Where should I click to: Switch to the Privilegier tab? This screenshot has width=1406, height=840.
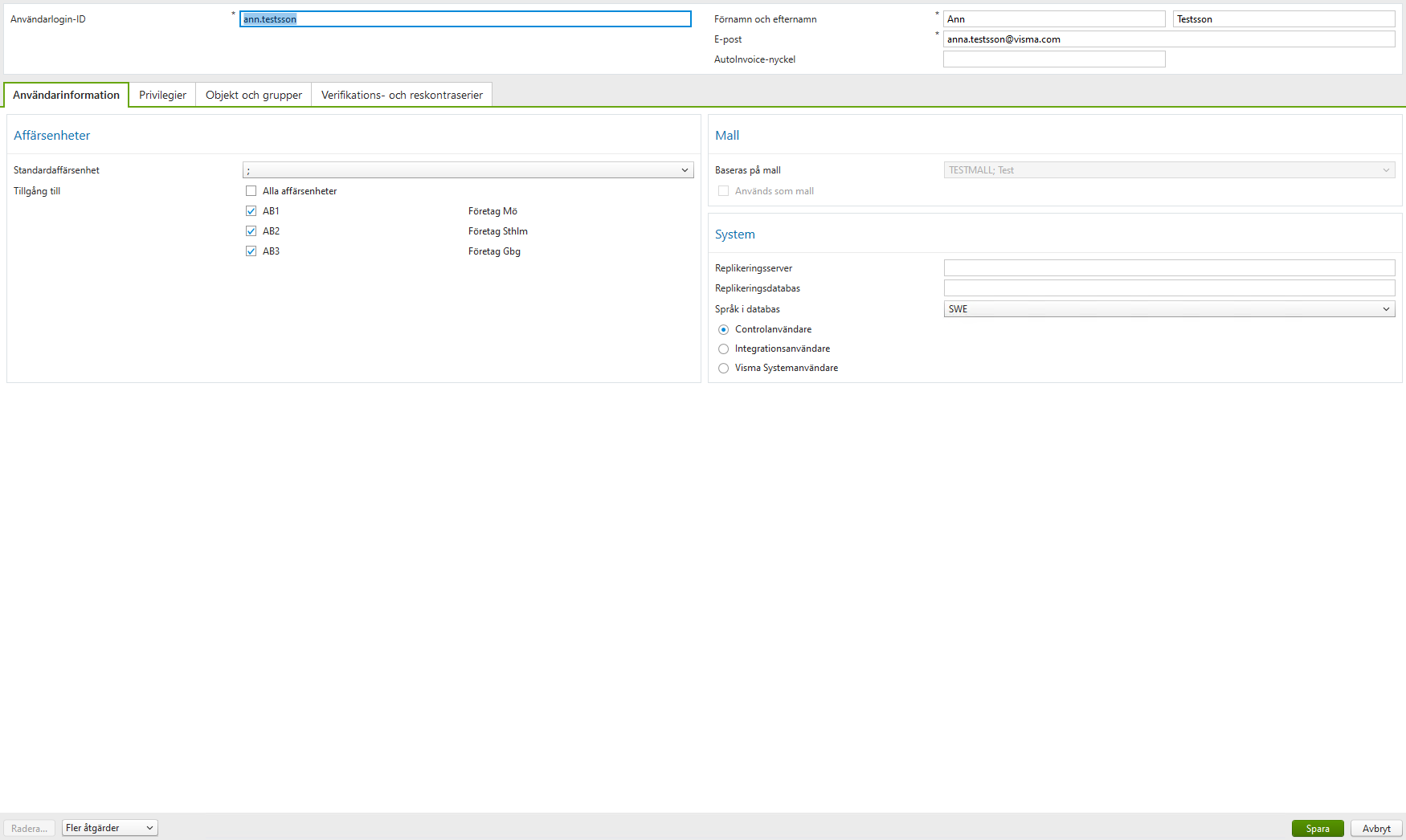coord(162,94)
